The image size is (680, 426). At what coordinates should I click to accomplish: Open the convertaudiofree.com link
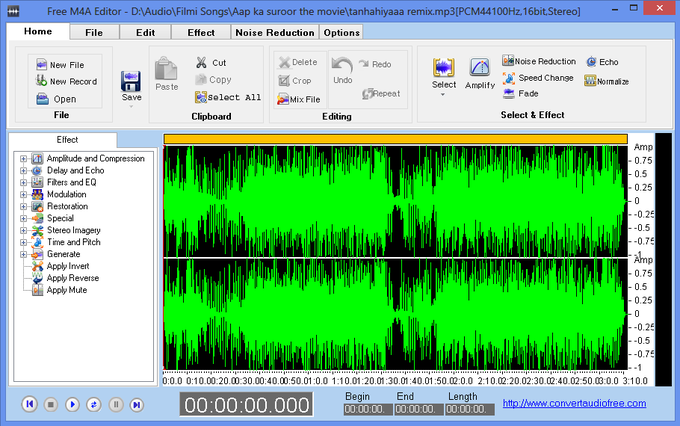pyautogui.click(x=573, y=403)
